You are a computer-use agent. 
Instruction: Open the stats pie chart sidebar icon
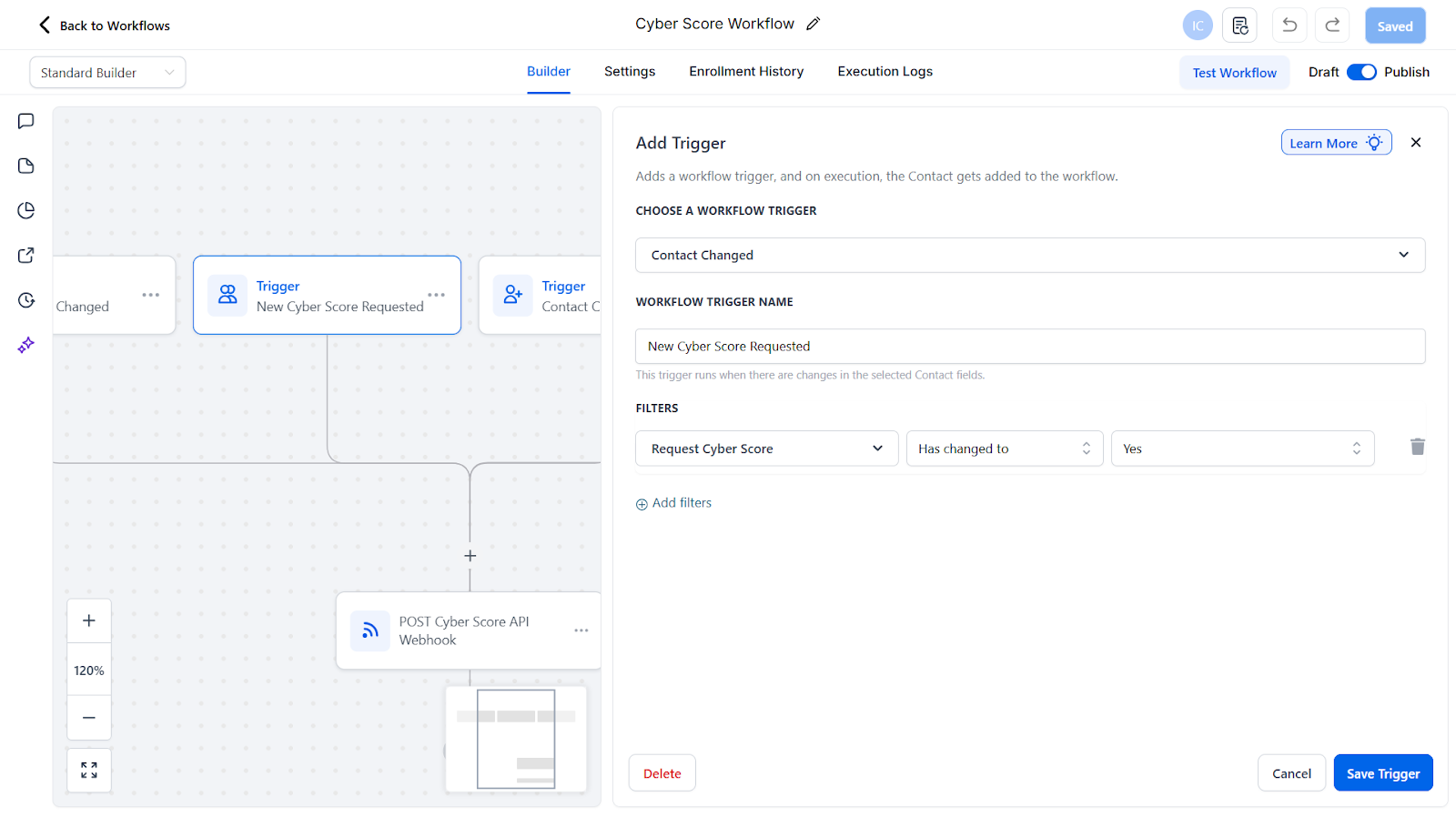(x=26, y=210)
